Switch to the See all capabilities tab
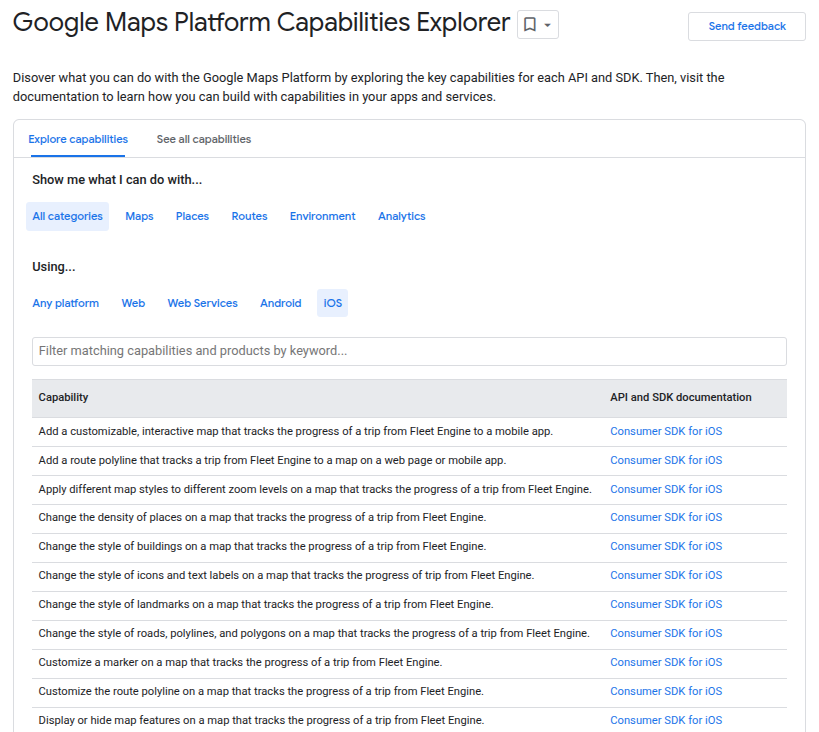This screenshot has width=819, height=732. coord(203,139)
